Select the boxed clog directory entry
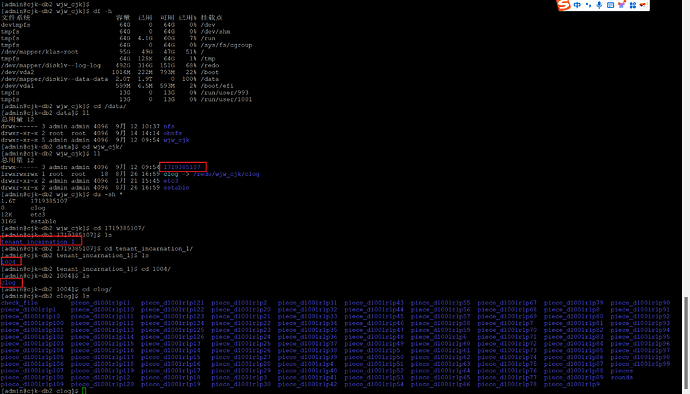The width and height of the screenshot is (690, 394). 8,283
